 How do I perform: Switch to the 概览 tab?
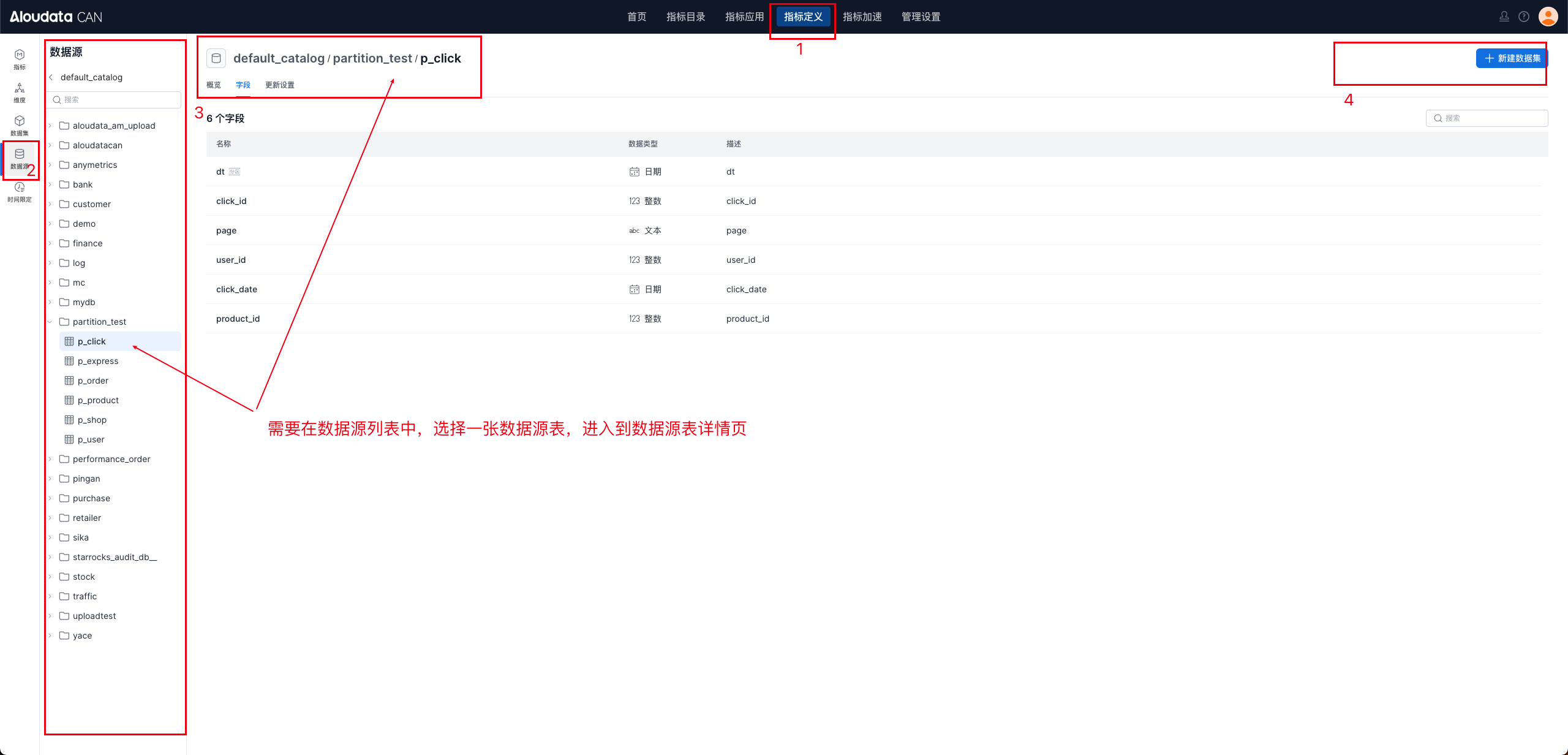click(213, 85)
